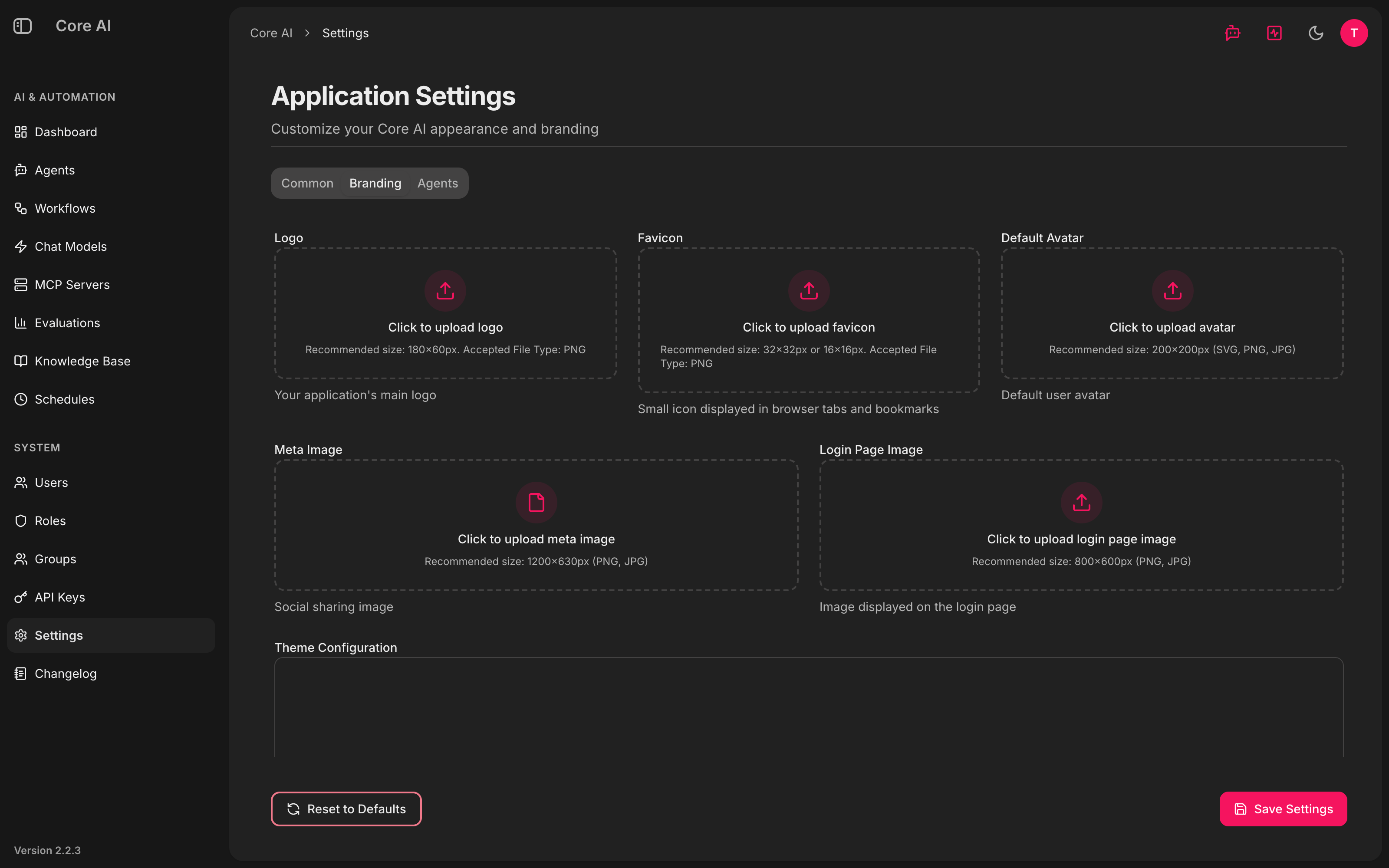Click the avatar upload arrow icon
1389x868 pixels.
[1172, 290]
